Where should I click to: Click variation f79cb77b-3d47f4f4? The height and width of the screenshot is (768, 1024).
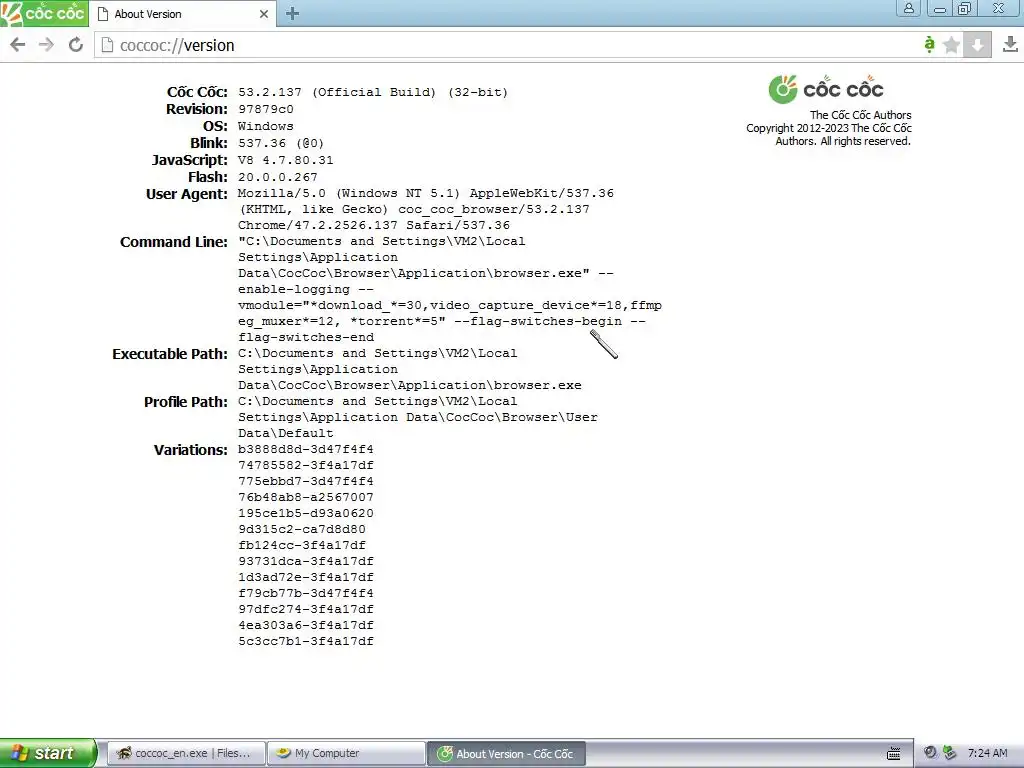pyautogui.click(x=306, y=593)
